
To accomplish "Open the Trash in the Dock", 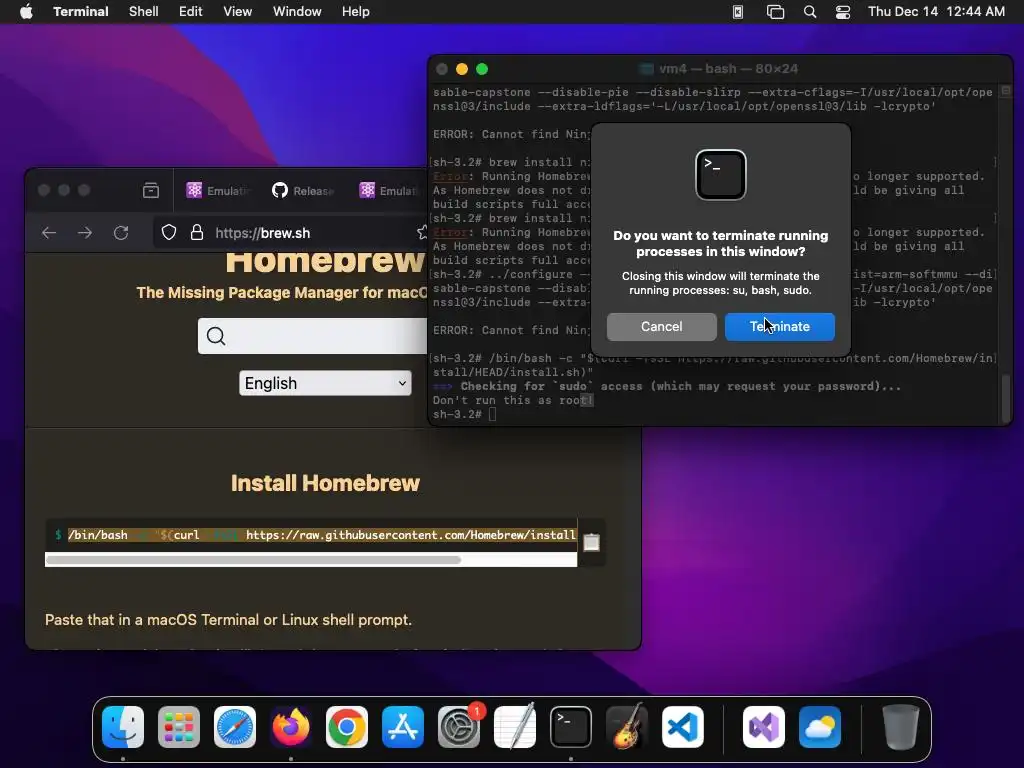I will [x=901, y=727].
